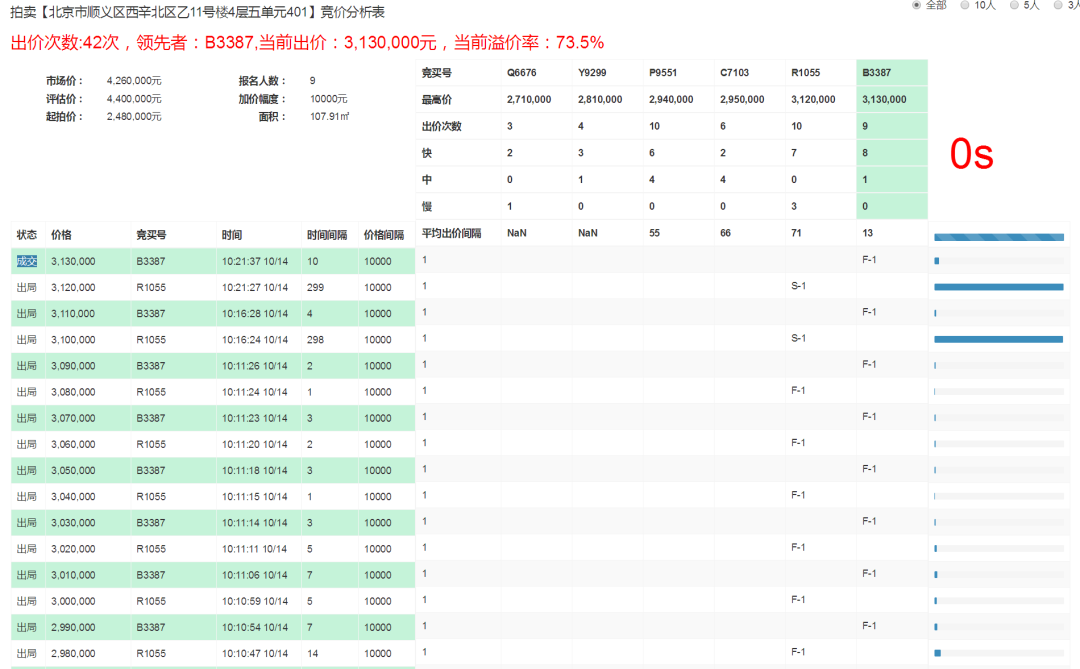Click the 3,130,000 winning price in bid list
Image resolution: width=1080 pixels, height=669 pixels.
(73, 261)
